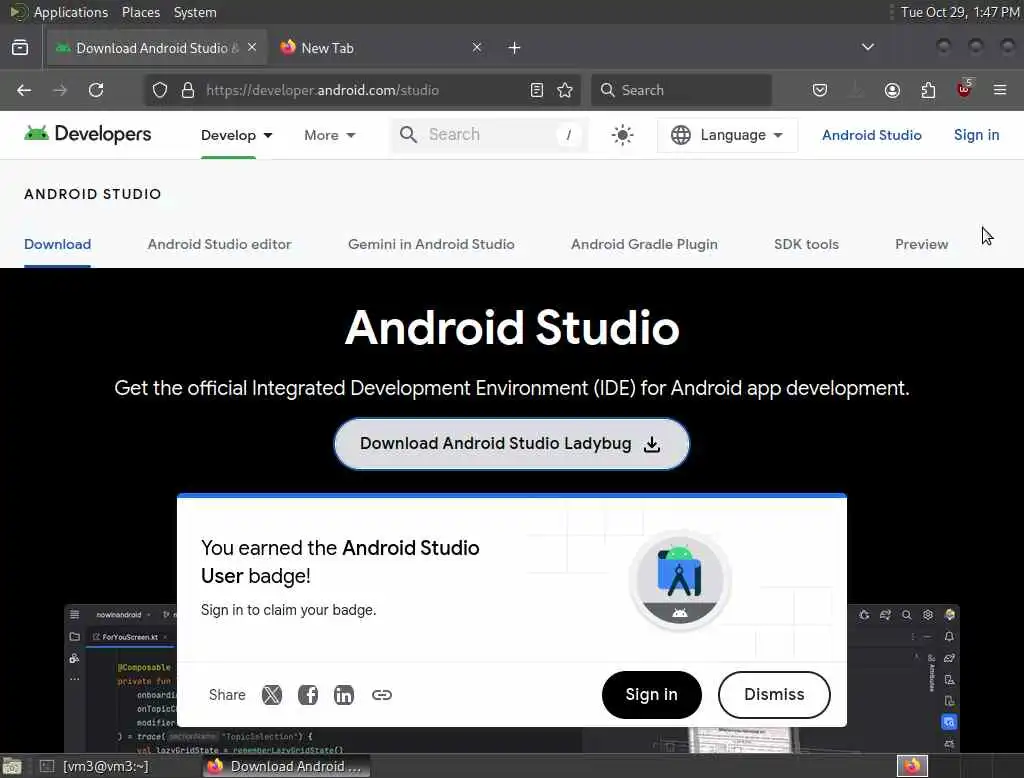This screenshot has height=778, width=1024.
Task: Expand the Develop menu
Action: click(x=236, y=135)
